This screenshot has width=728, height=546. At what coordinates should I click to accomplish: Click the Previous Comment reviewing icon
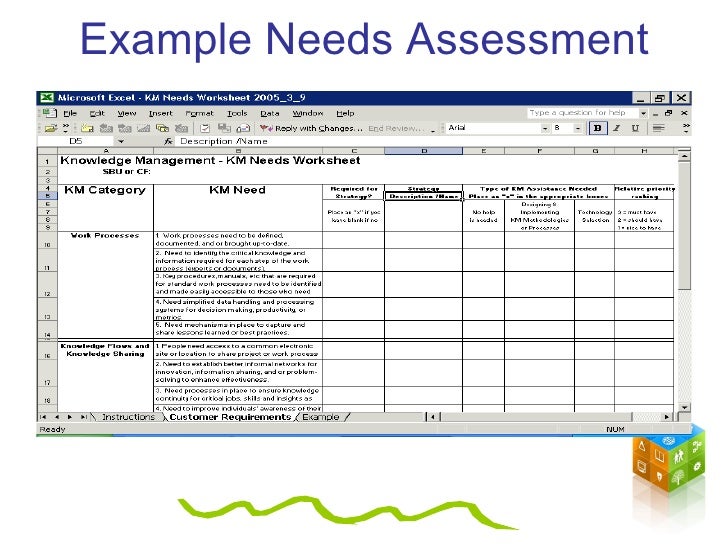pyautogui.click(x=106, y=128)
